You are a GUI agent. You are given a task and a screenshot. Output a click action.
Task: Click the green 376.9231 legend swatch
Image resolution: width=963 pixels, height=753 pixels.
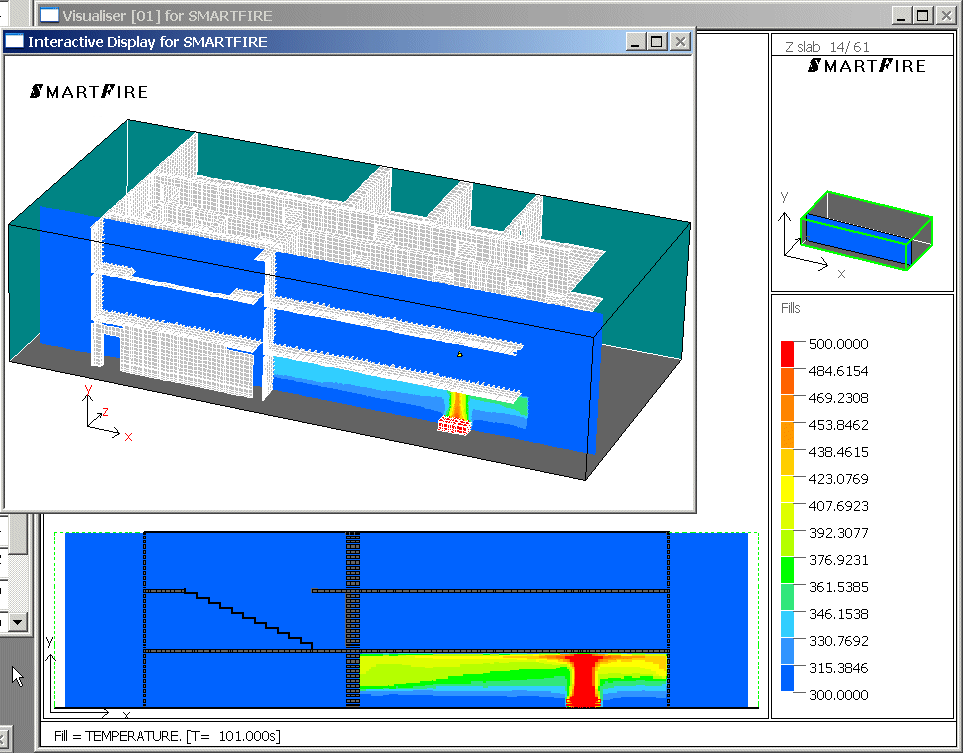coord(787,570)
